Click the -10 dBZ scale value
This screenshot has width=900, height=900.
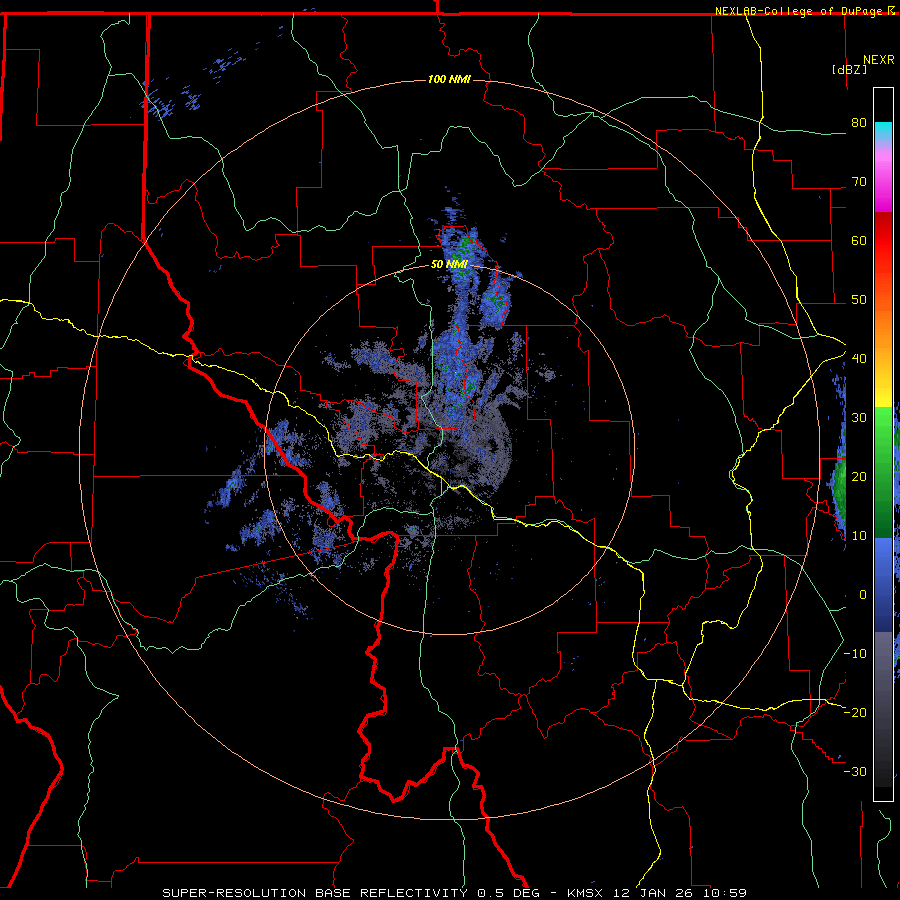click(x=855, y=653)
